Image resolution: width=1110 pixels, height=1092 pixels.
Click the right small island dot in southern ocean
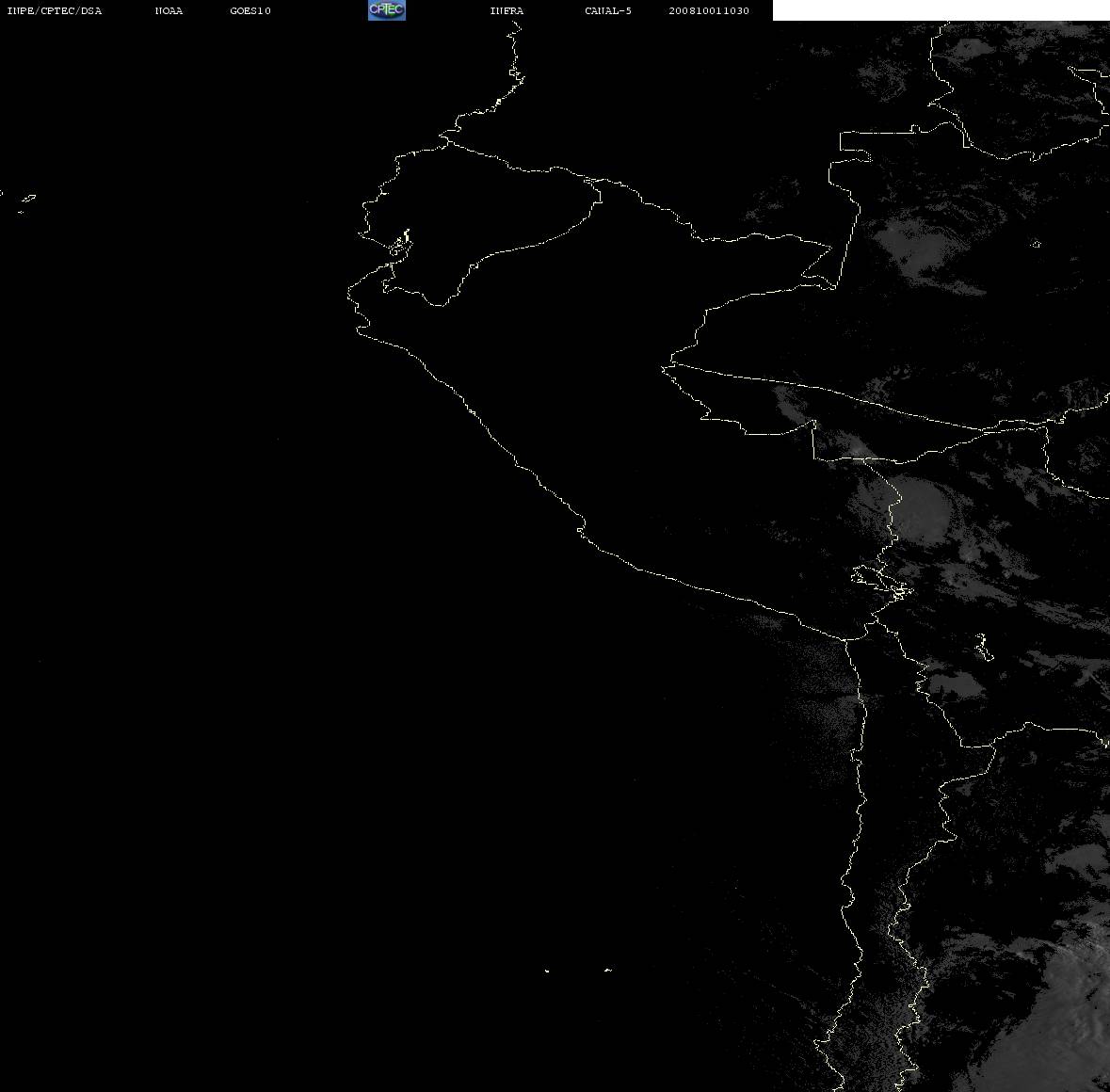click(x=608, y=970)
